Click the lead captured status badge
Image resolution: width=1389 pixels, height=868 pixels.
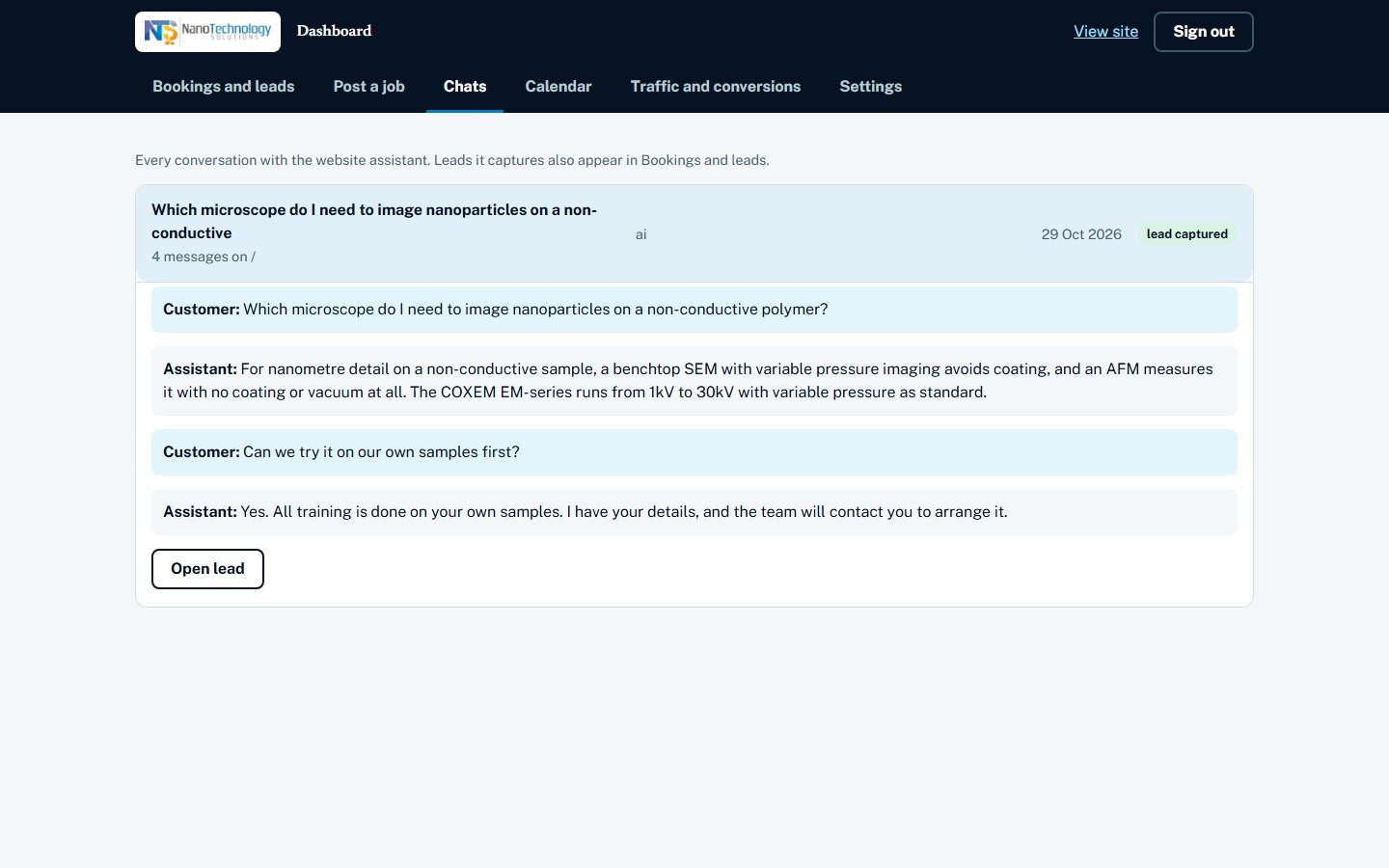pos(1186,234)
